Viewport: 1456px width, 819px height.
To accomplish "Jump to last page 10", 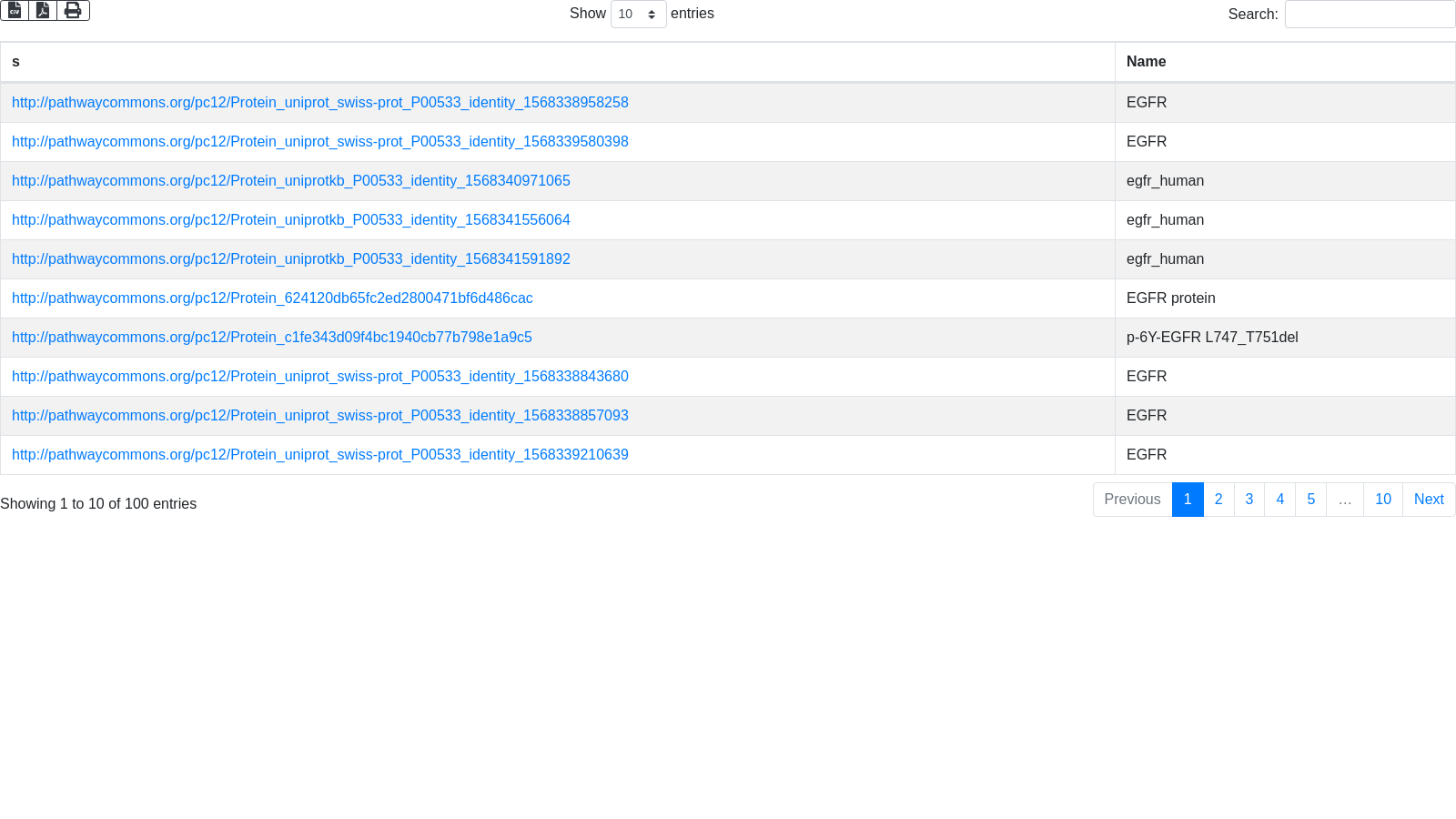I will tap(1382, 500).
